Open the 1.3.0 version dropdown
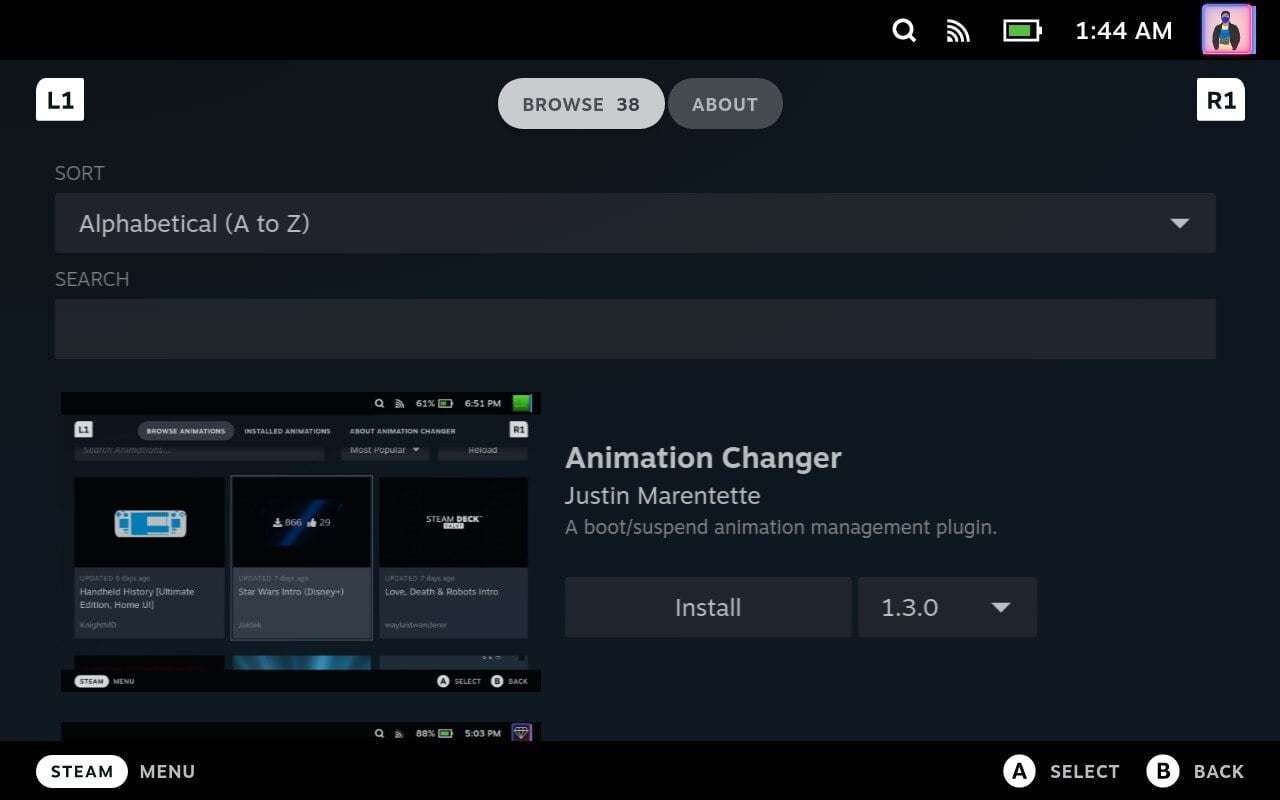1280x800 pixels. tap(947, 607)
